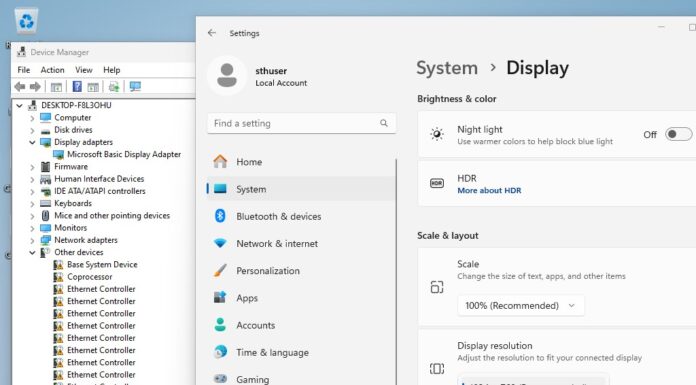Open the More about HDR link
This screenshot has height=385, width=696.
(489, 191)
